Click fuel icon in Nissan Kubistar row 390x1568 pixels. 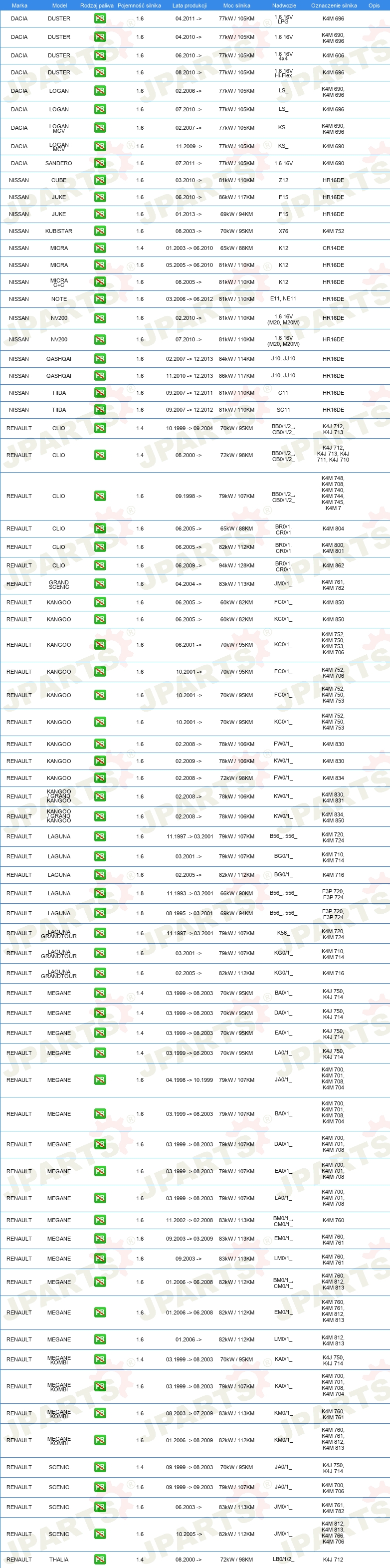tap(100, 231)
